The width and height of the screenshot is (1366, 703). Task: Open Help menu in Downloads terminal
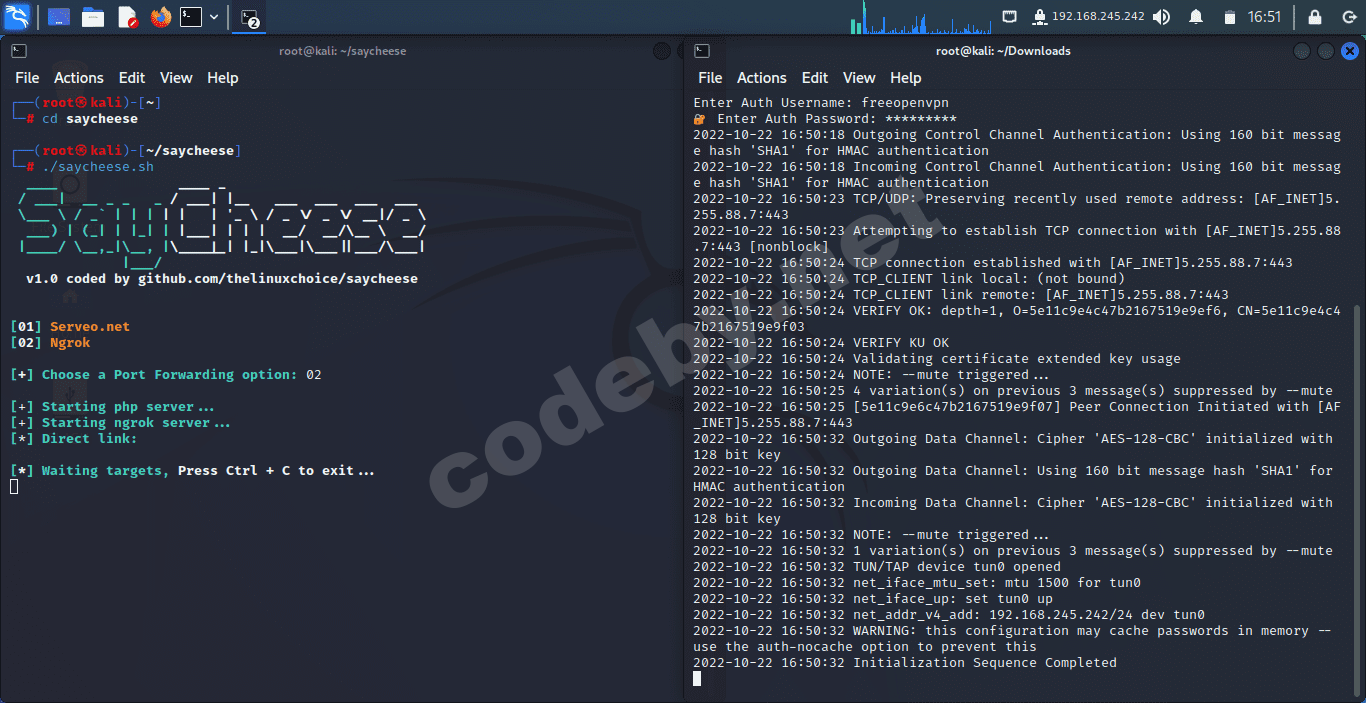pyautogui.click(x=906, y=78)
